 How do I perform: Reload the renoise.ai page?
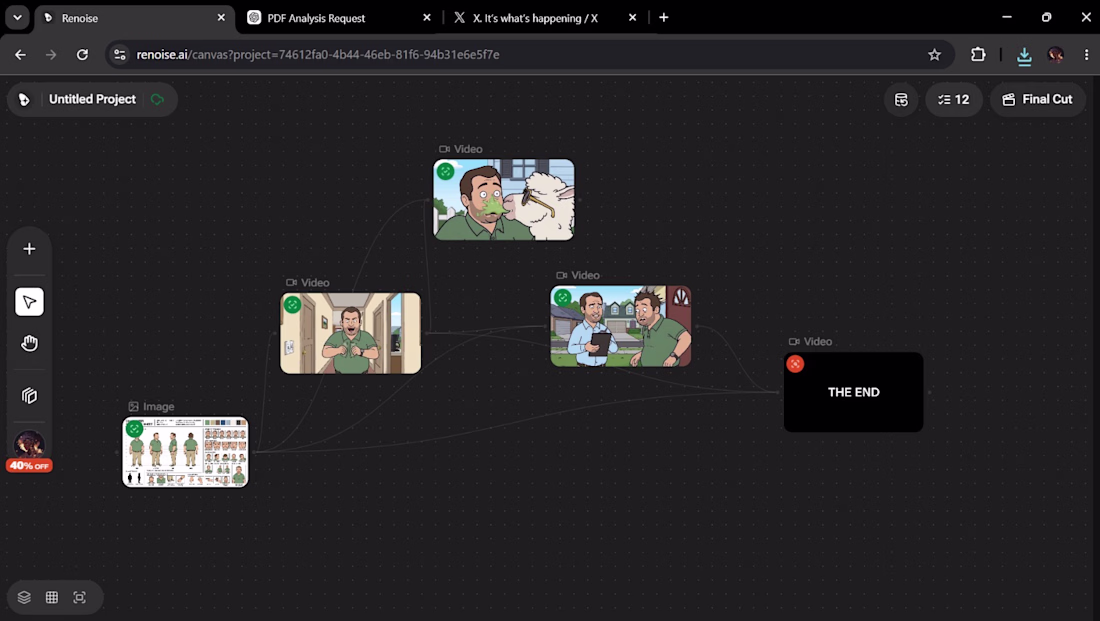pos(82,55)
